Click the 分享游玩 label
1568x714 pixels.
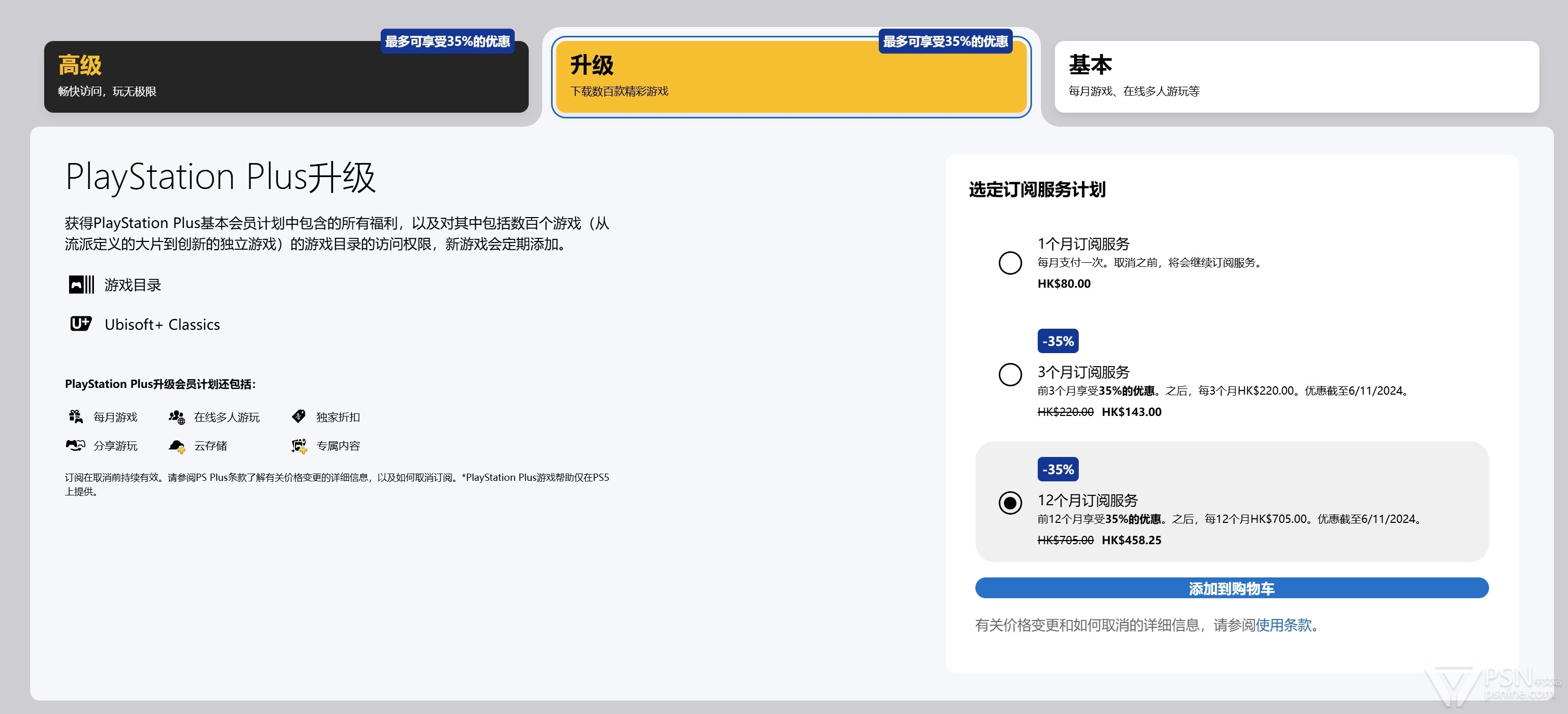(x=116, y=446)
